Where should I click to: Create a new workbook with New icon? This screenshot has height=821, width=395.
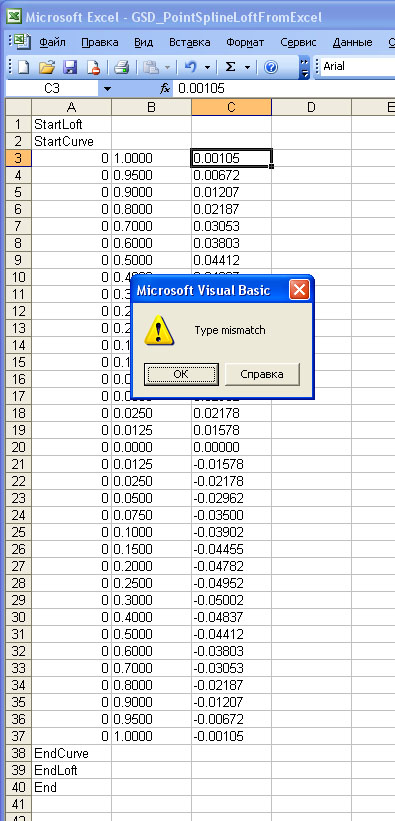coord(24,66)
